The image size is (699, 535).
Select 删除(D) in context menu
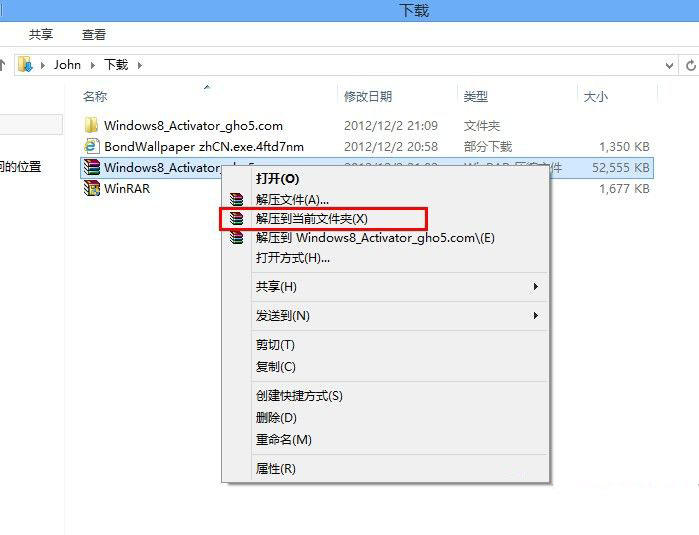pyautogui.click(x=276, y=418)
